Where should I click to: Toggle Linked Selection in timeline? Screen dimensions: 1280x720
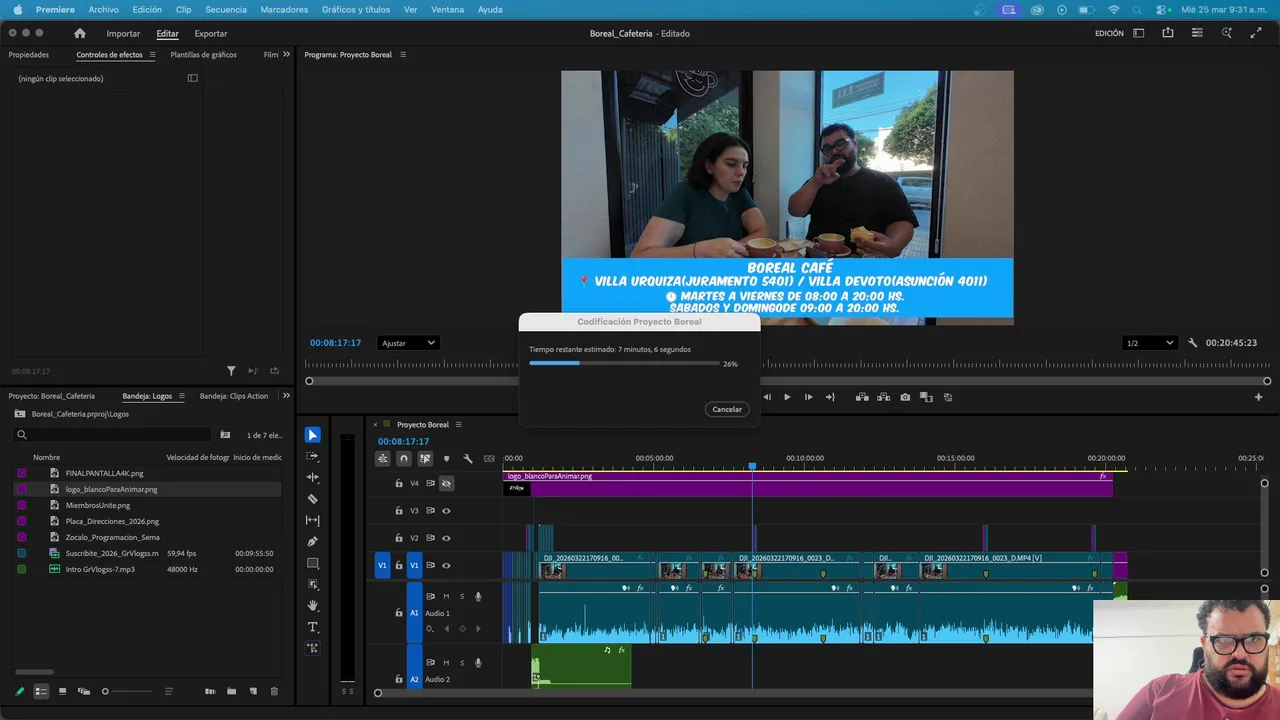click(x=425, y=459)
